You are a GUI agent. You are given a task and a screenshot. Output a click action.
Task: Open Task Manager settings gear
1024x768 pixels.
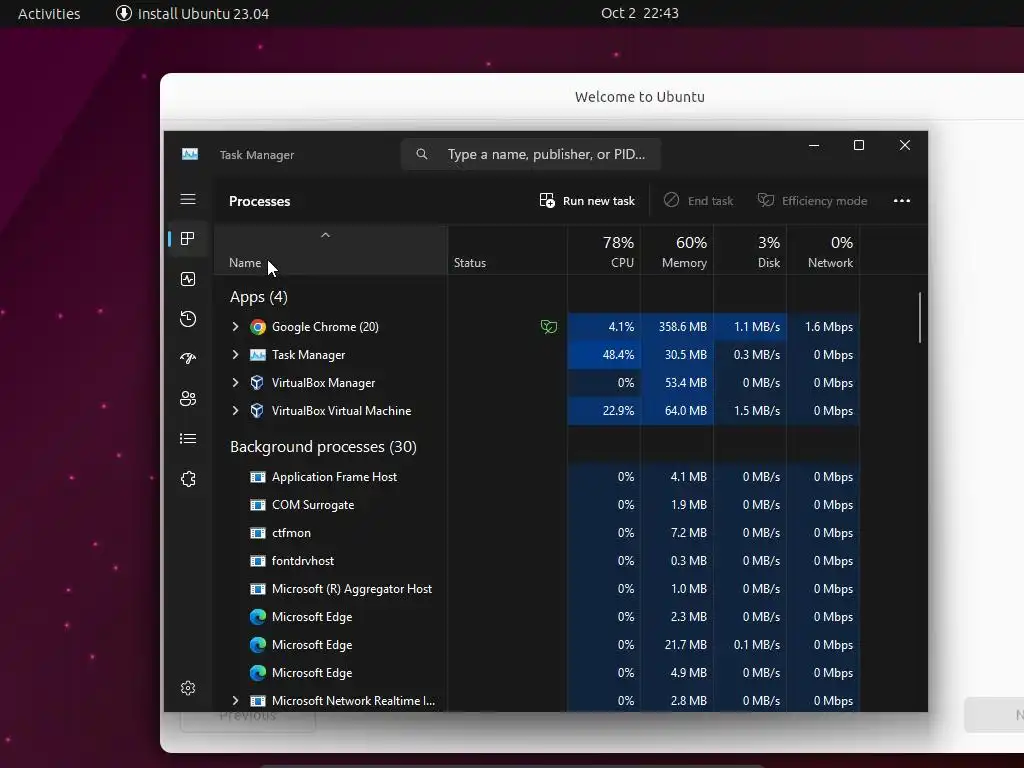click(188, 688)
